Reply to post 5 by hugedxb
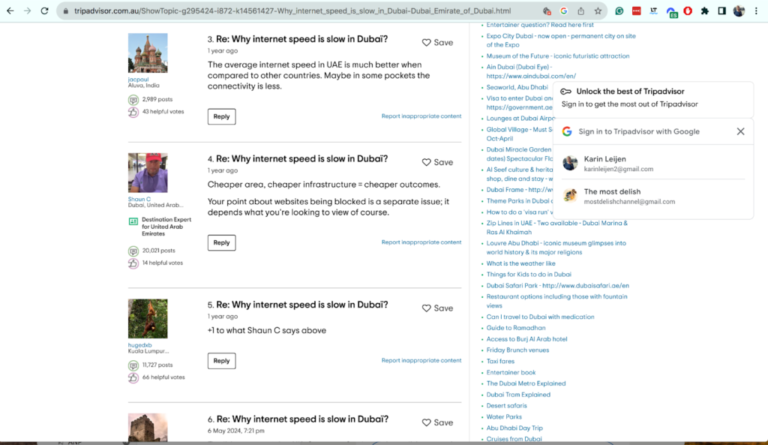The height and width of the screenshot is (445, 768). tap(221, 361)
